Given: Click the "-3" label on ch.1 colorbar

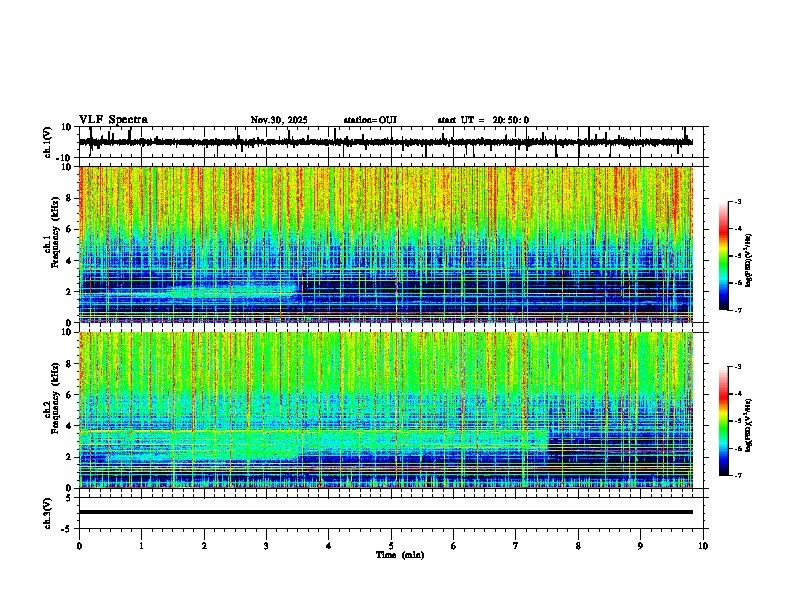Looking at the screenshot, I should point(738,201).
